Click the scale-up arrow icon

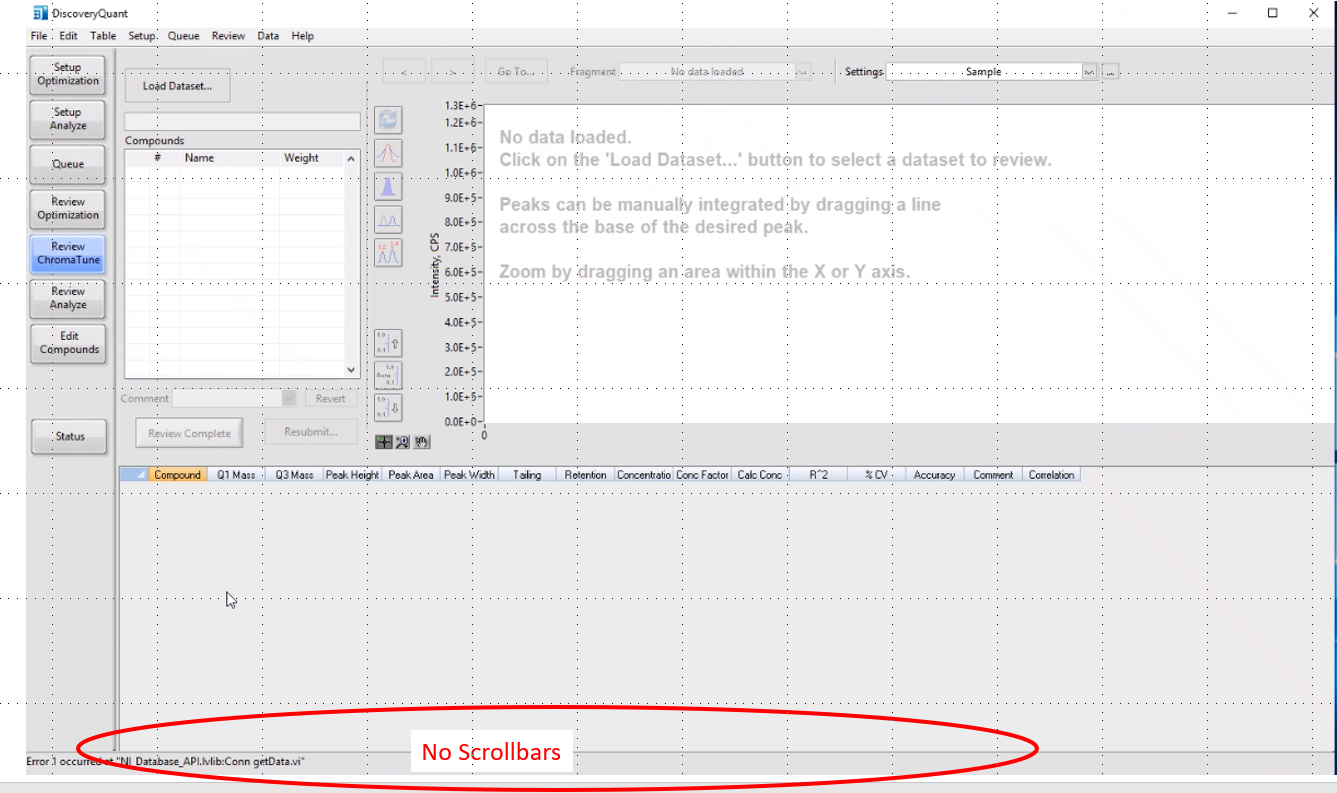coord(388,344)
